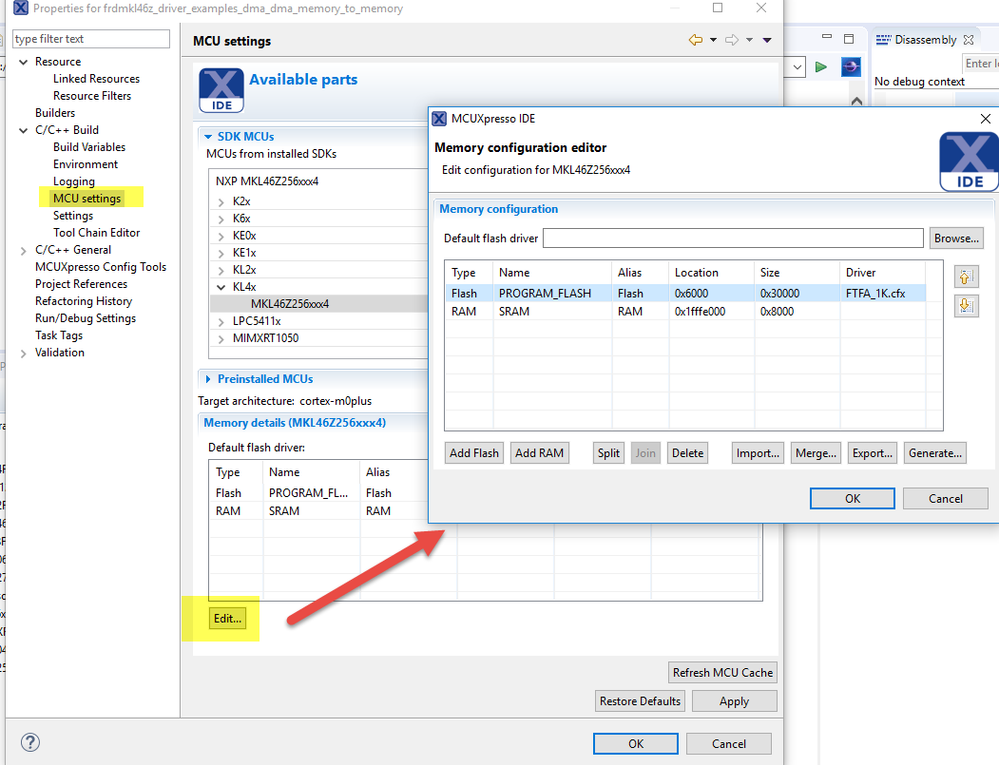This screenshot has height=765, width=999.
Task: Click the Apply button
Action: pos(734,701)
